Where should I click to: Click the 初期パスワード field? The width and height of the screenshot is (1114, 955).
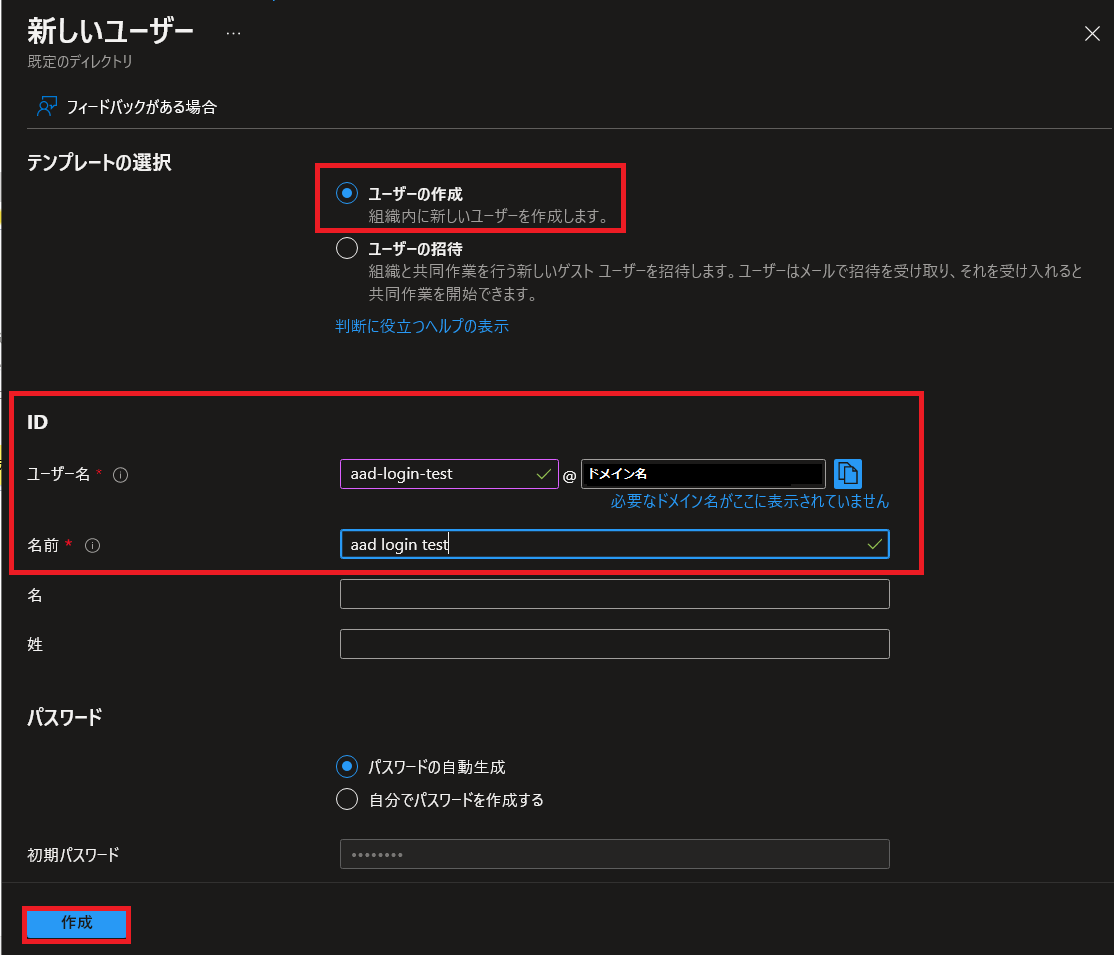click(x=615, y=854)
